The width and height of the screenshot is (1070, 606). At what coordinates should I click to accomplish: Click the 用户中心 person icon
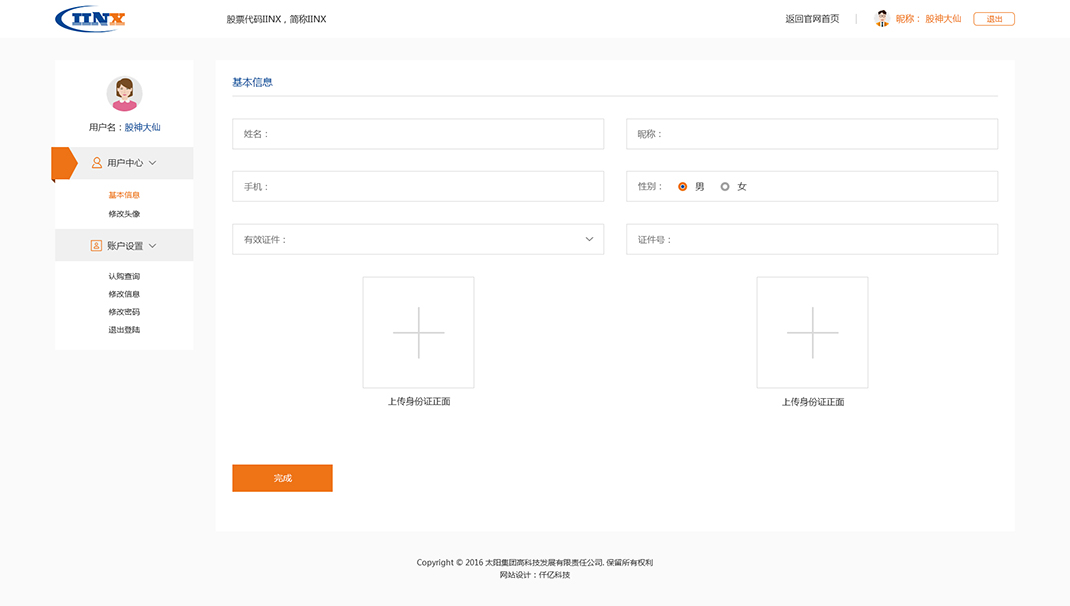97,163
